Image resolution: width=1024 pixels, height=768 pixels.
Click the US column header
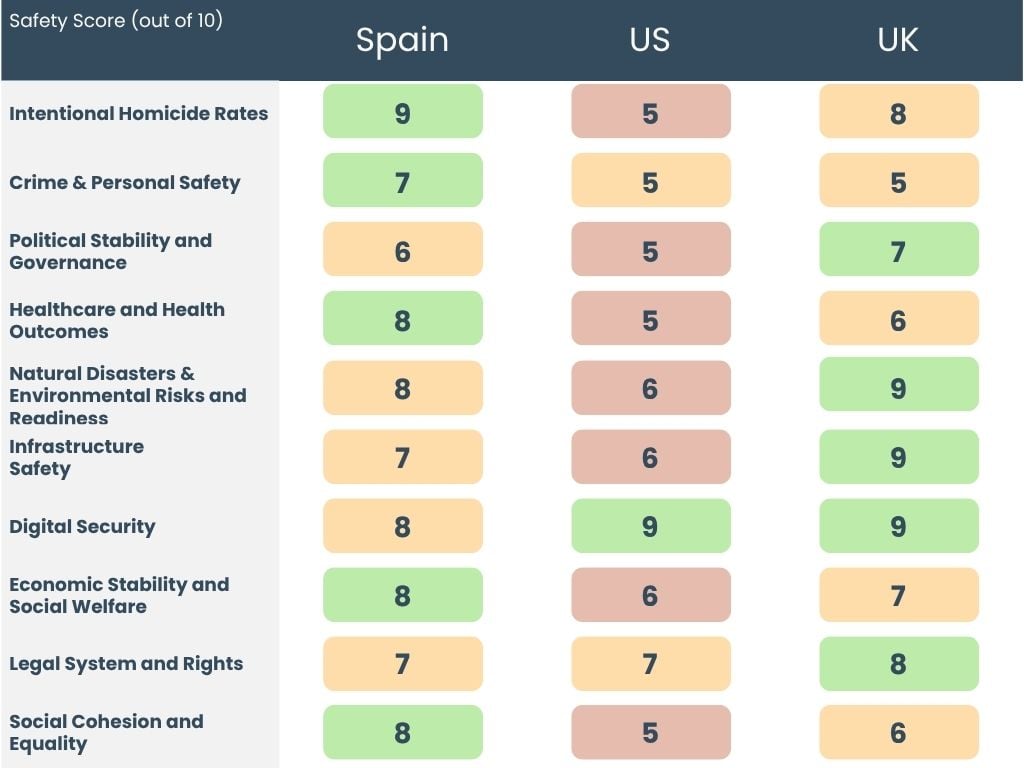point(650,40)
